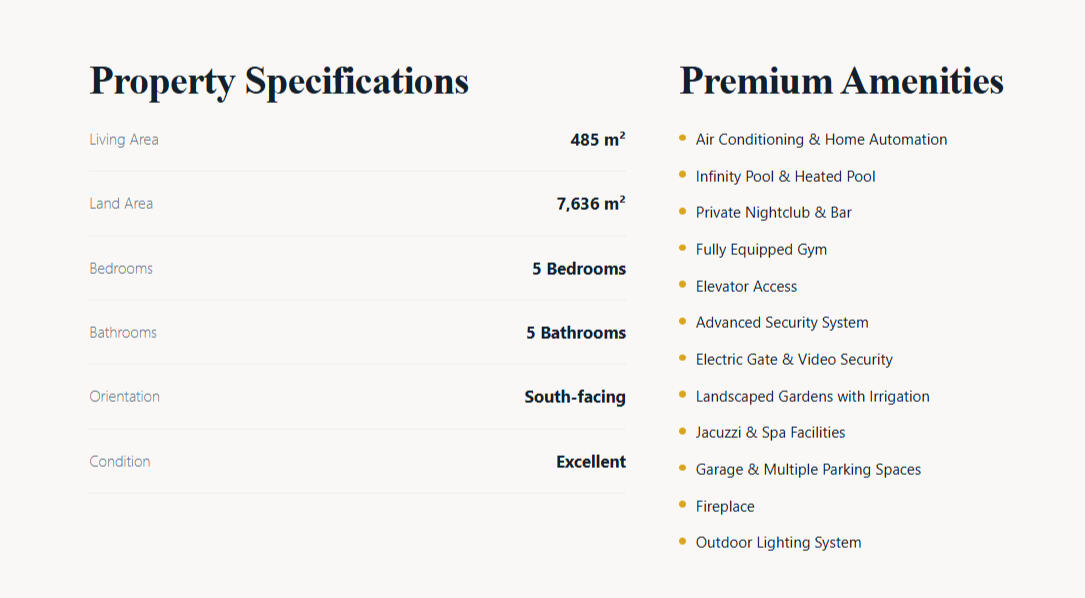Click Landscaped Gardens with Irrigation item

coord(812,397)
